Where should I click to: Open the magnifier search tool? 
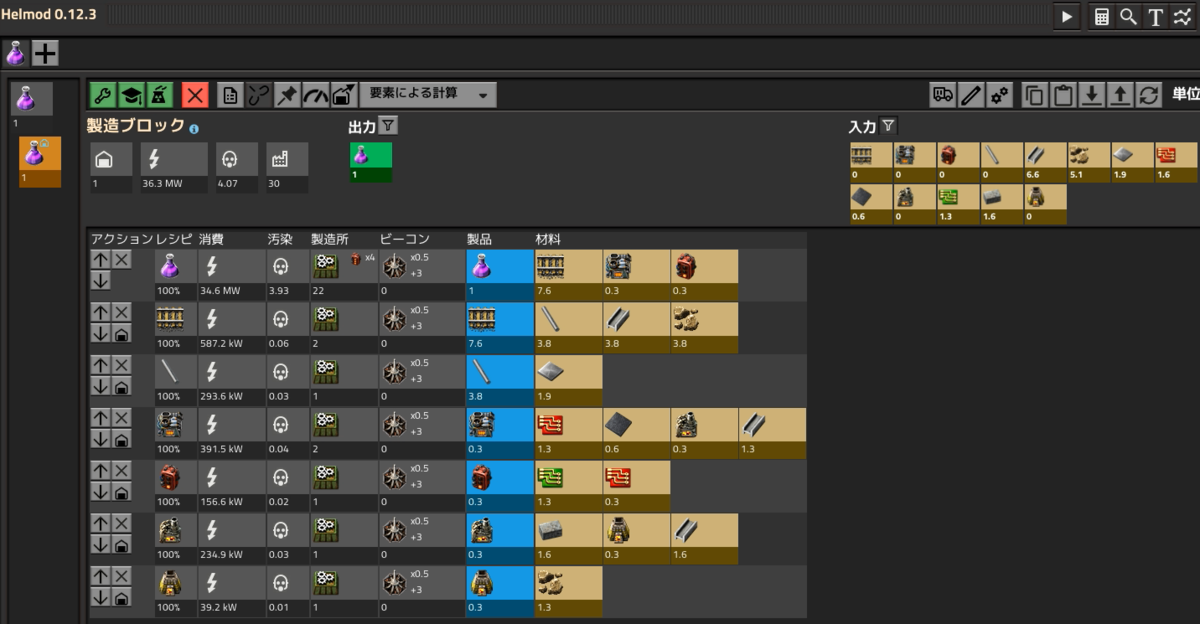coord(1128,17)
